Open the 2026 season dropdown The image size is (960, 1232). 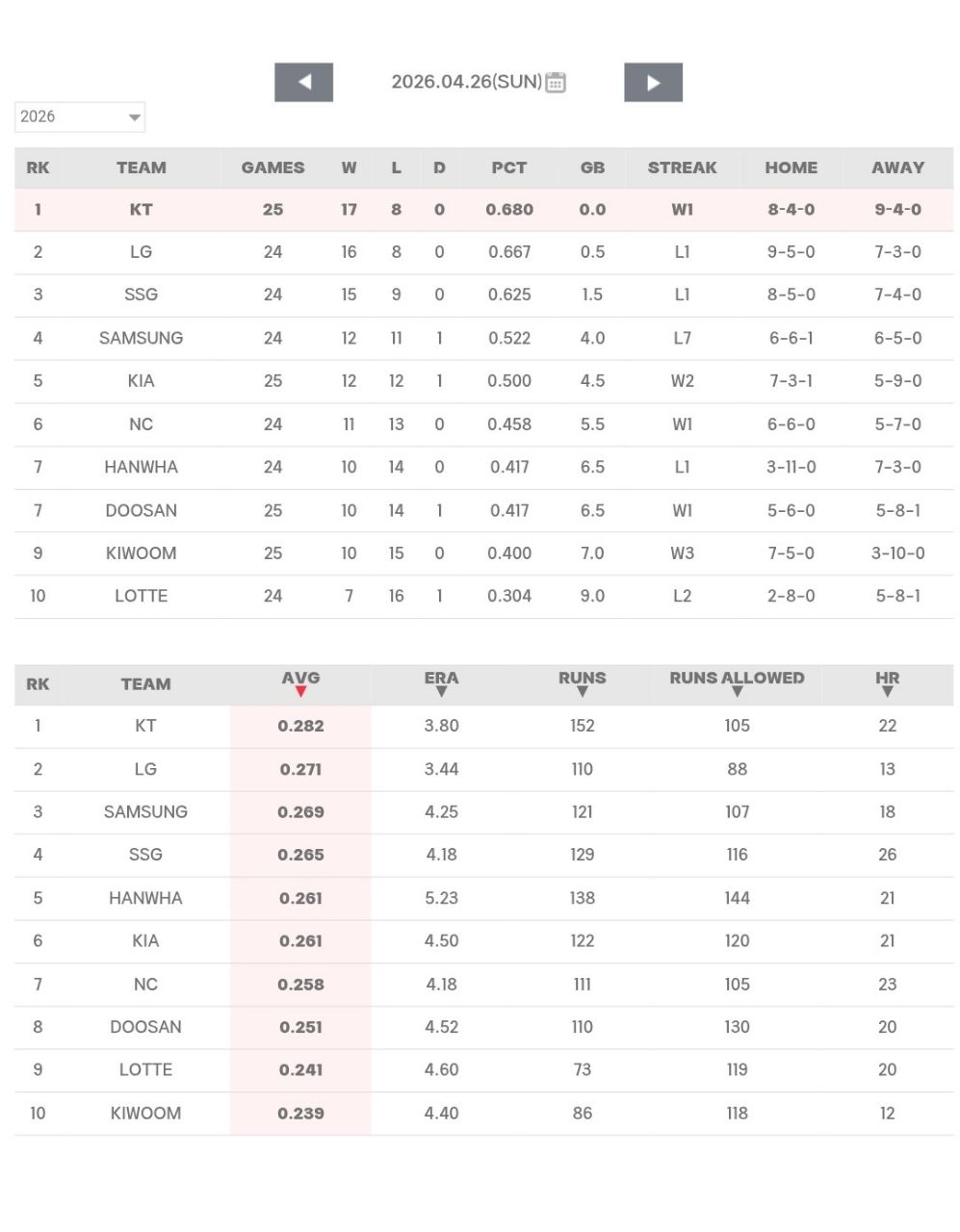[80, 117]
